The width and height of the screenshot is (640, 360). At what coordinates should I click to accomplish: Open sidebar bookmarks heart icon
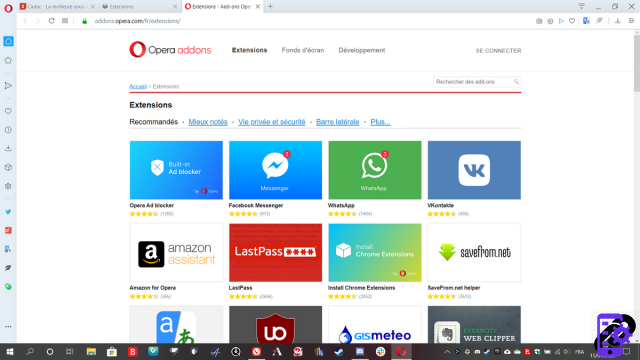(x=8, y=111)
